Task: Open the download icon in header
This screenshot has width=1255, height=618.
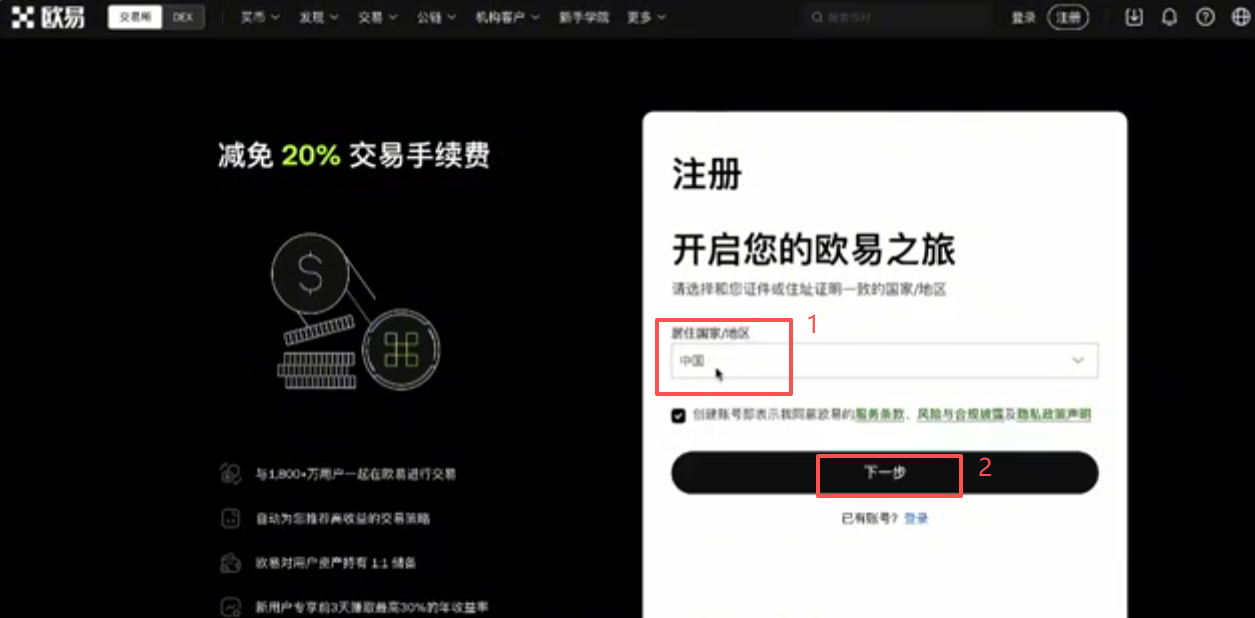Action: [x=1133, y=17]
